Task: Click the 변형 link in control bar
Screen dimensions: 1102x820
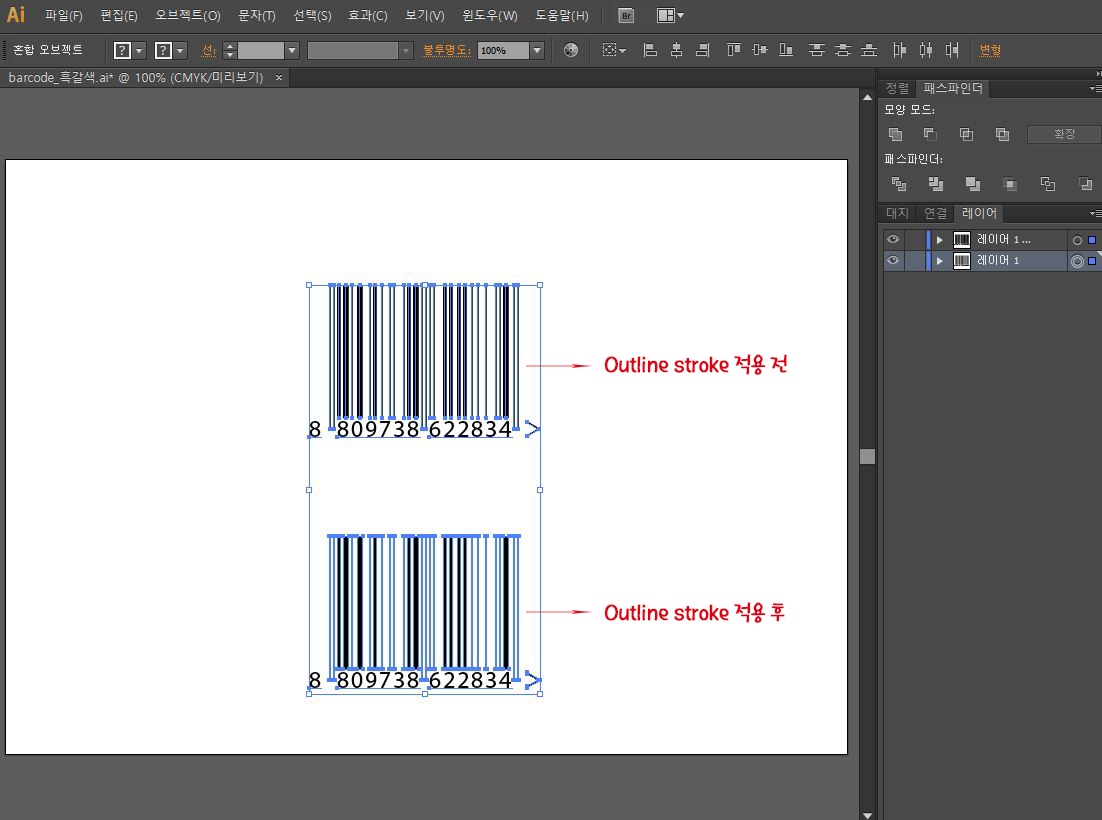Action: pyautogui.click(x=990, y=50)
